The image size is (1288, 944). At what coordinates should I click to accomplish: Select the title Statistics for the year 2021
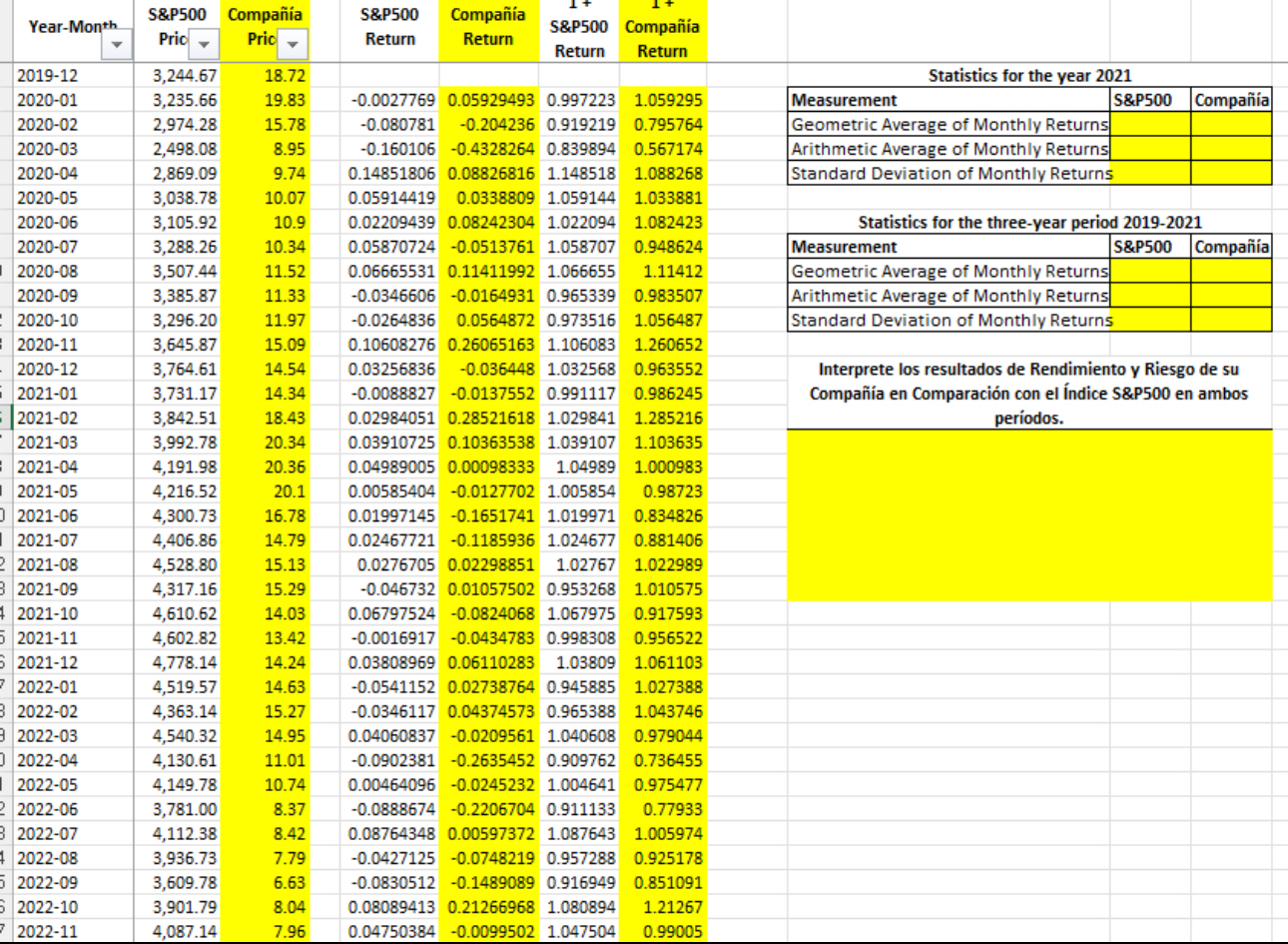pos(1029,75)
